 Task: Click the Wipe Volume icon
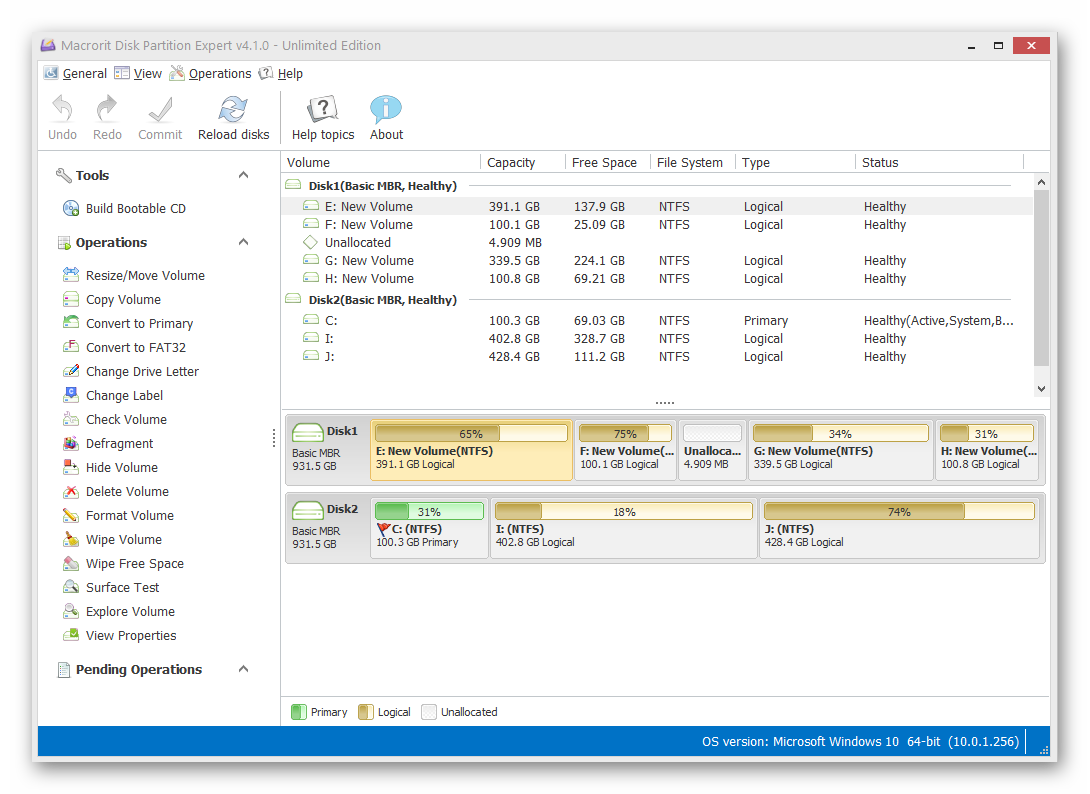pos(71,540)
